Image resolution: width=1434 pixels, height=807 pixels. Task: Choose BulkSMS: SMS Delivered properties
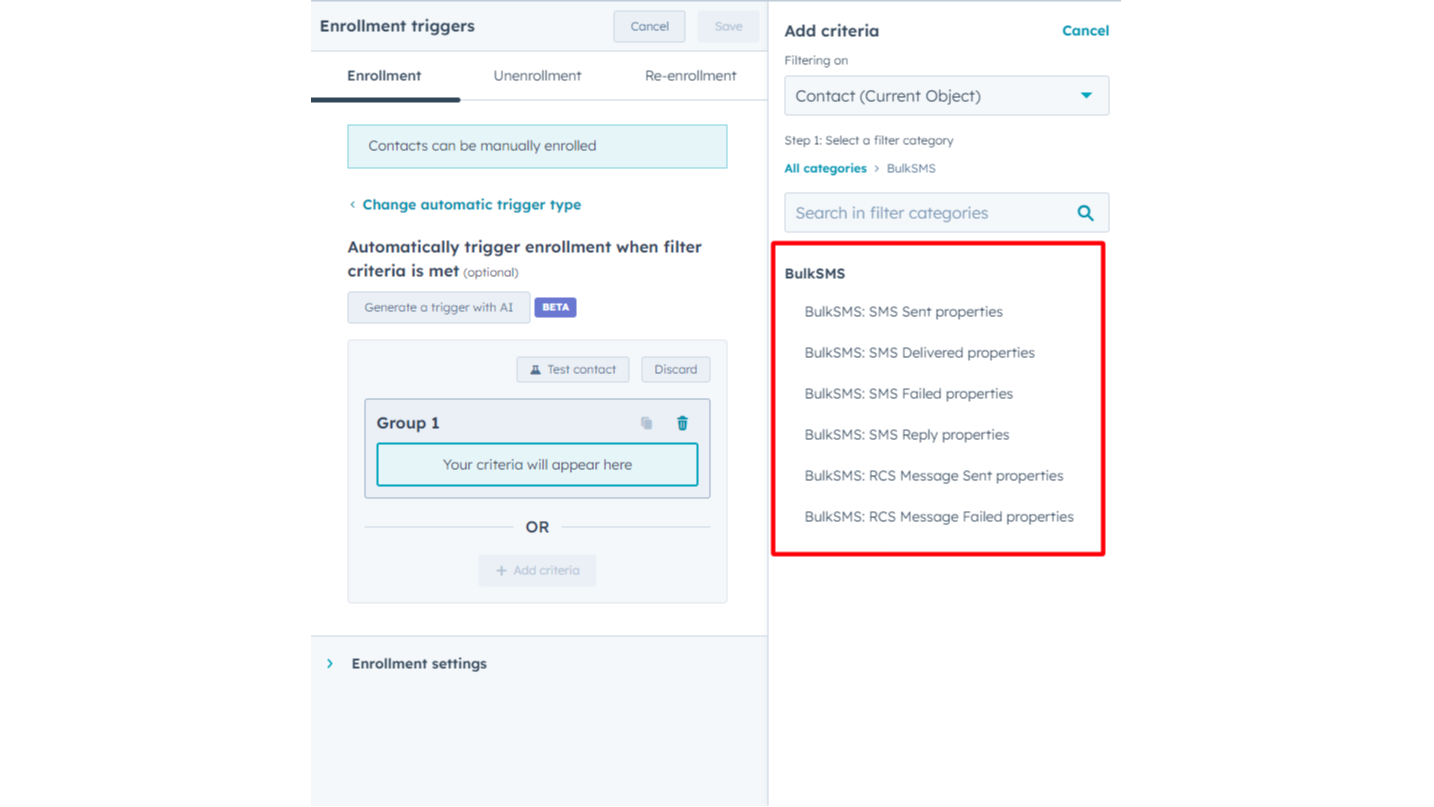pos(919,353)
